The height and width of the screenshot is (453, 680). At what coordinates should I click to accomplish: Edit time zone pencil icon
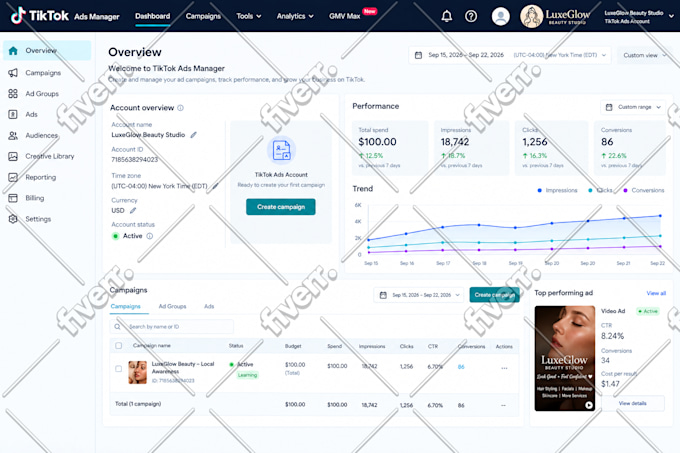[x=215, y=186]
